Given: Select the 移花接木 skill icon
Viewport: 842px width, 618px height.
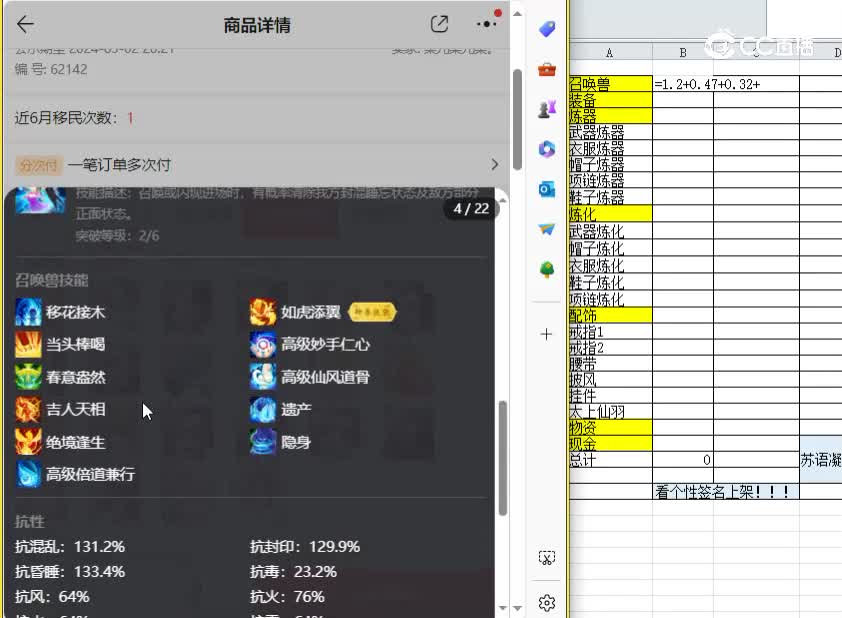Looking at the screenshot, I should (x=28, y=312).
